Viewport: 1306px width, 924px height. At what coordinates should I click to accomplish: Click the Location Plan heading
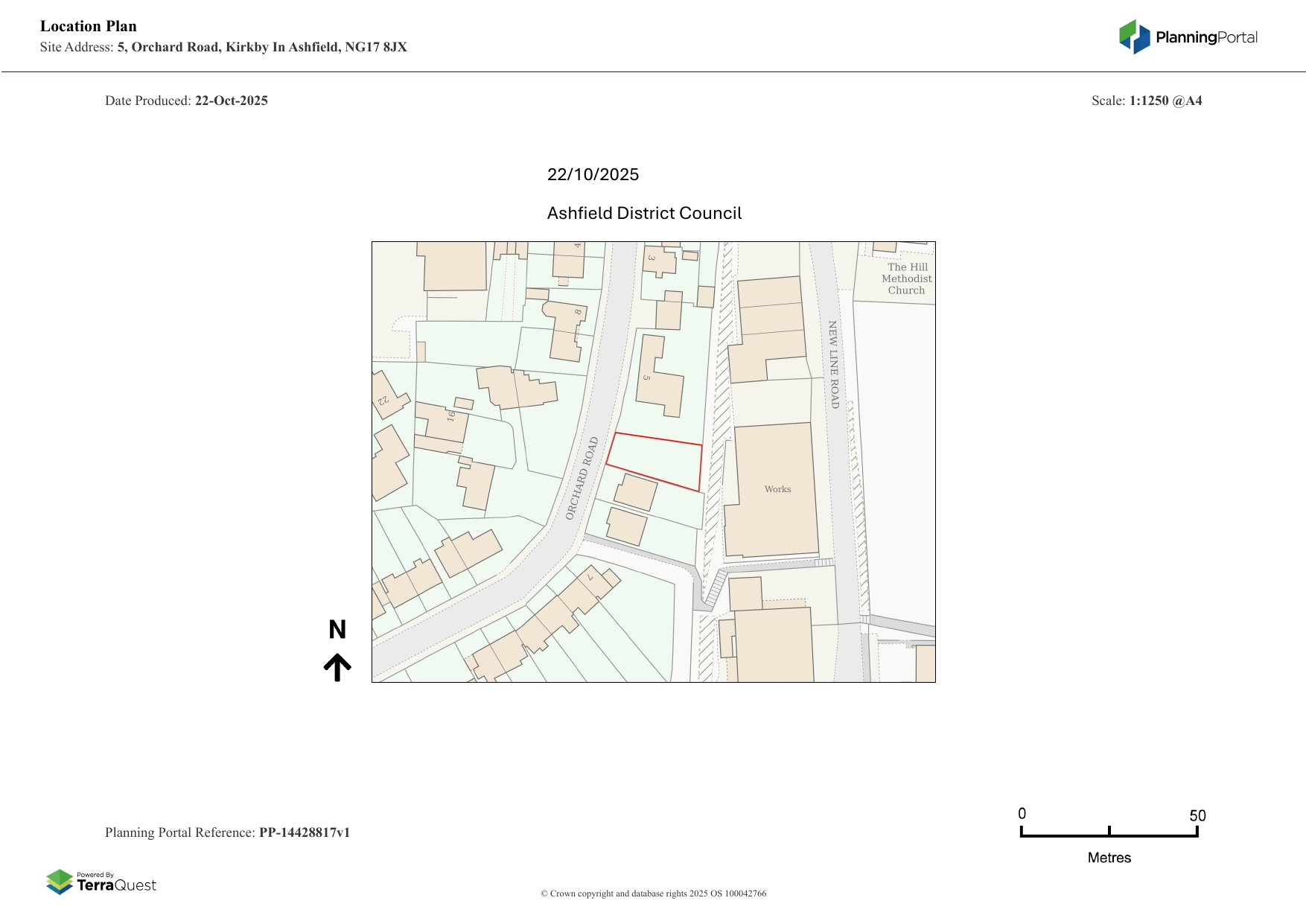click(x=89, y=26)
